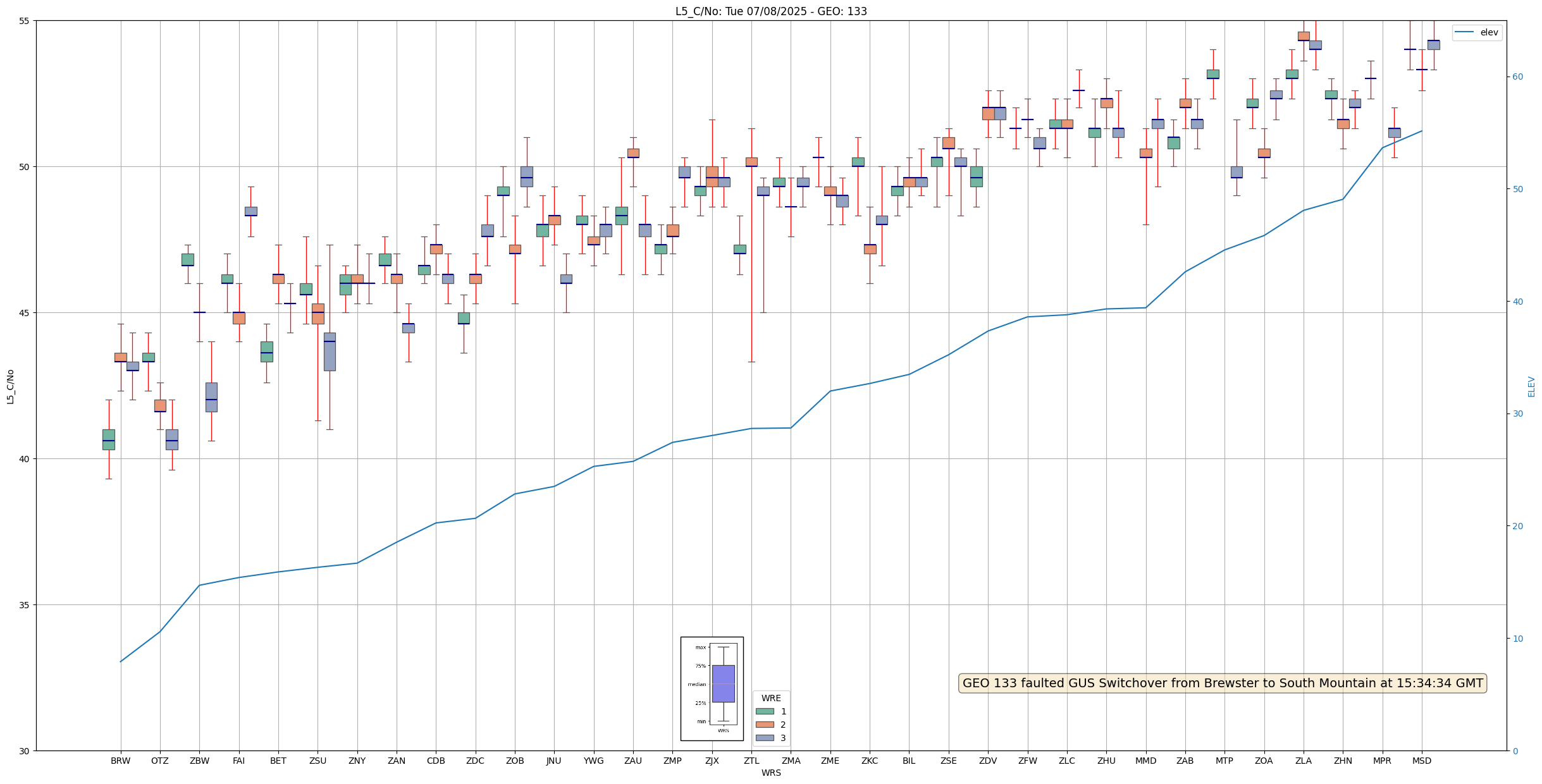Click the ZTL station tick label
1542x784 pixels.
751,761
